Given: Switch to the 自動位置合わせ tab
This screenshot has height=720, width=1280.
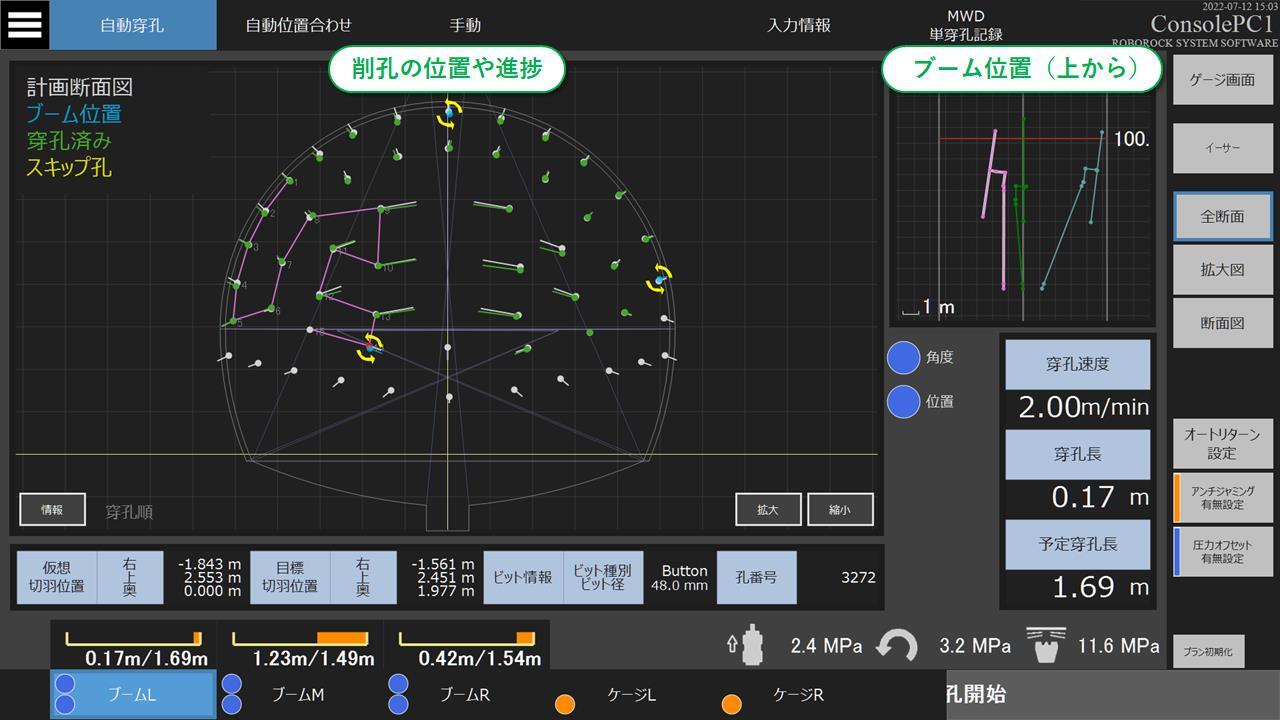Looking at the screenshot, I should (x=299, y=25).
